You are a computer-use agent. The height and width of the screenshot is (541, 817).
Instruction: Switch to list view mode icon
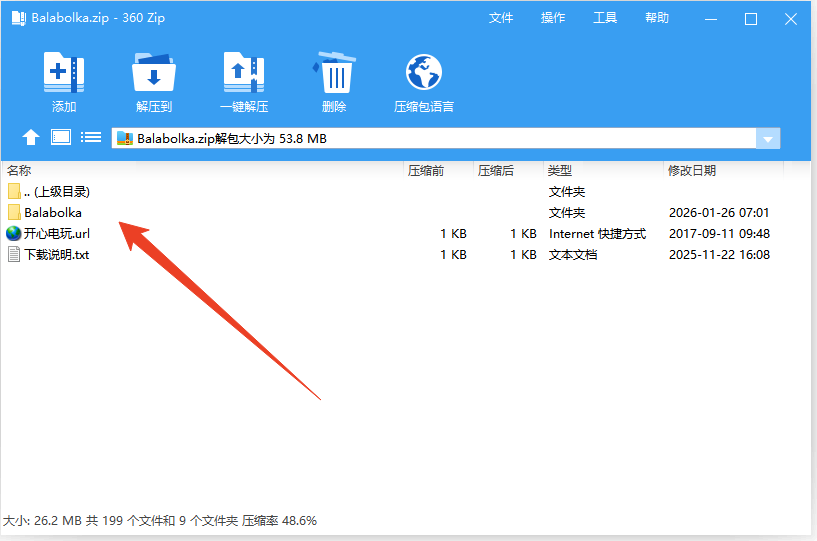click(x=91, y=138)
